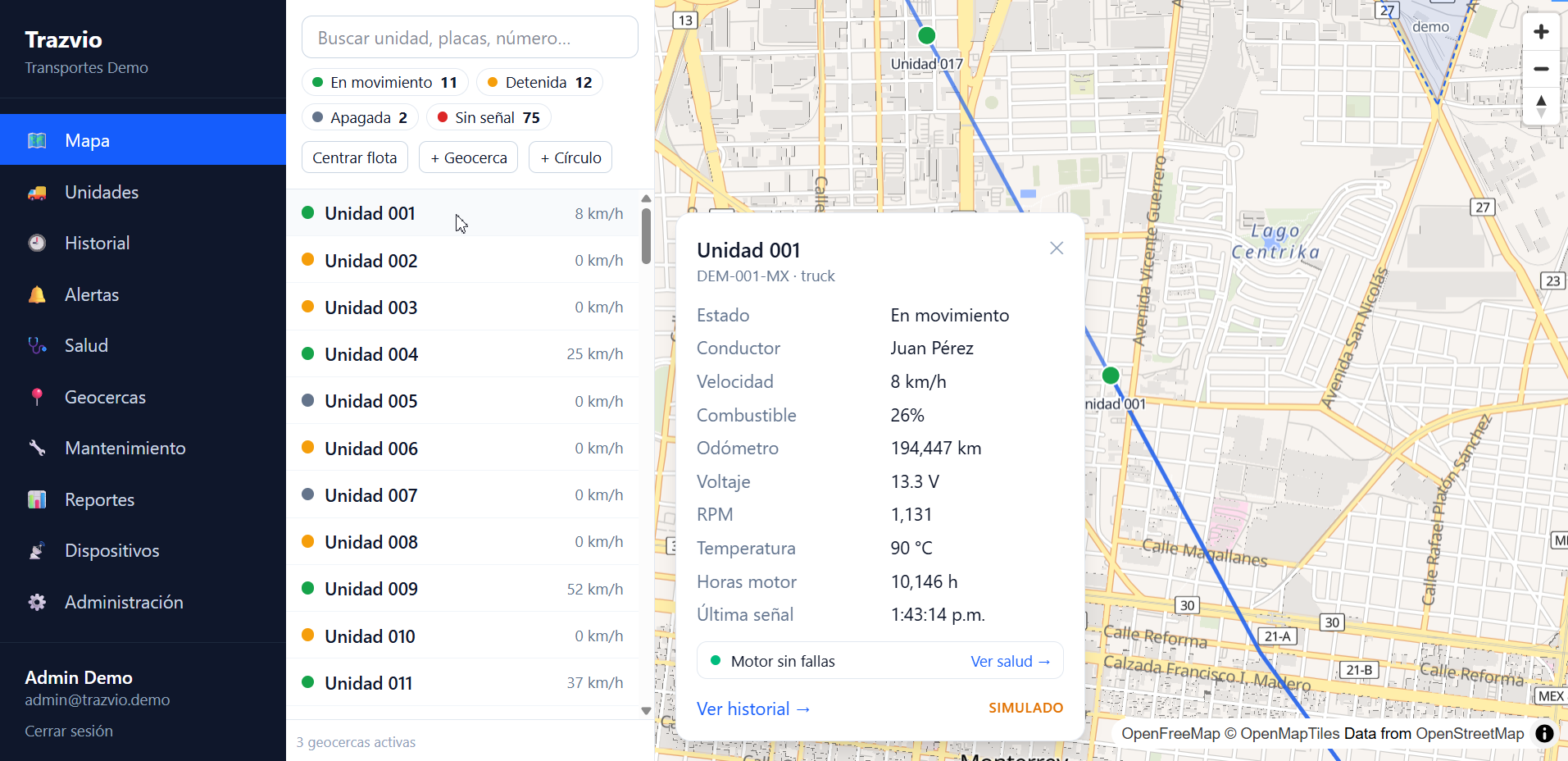This screenshot has height=761, width=1568.
Task: Add a Círculo geofence
Action: 570,157
